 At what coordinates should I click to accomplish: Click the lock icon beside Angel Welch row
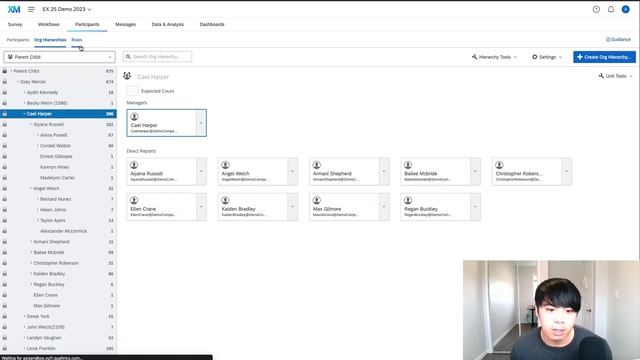click(x=4, y=188)
